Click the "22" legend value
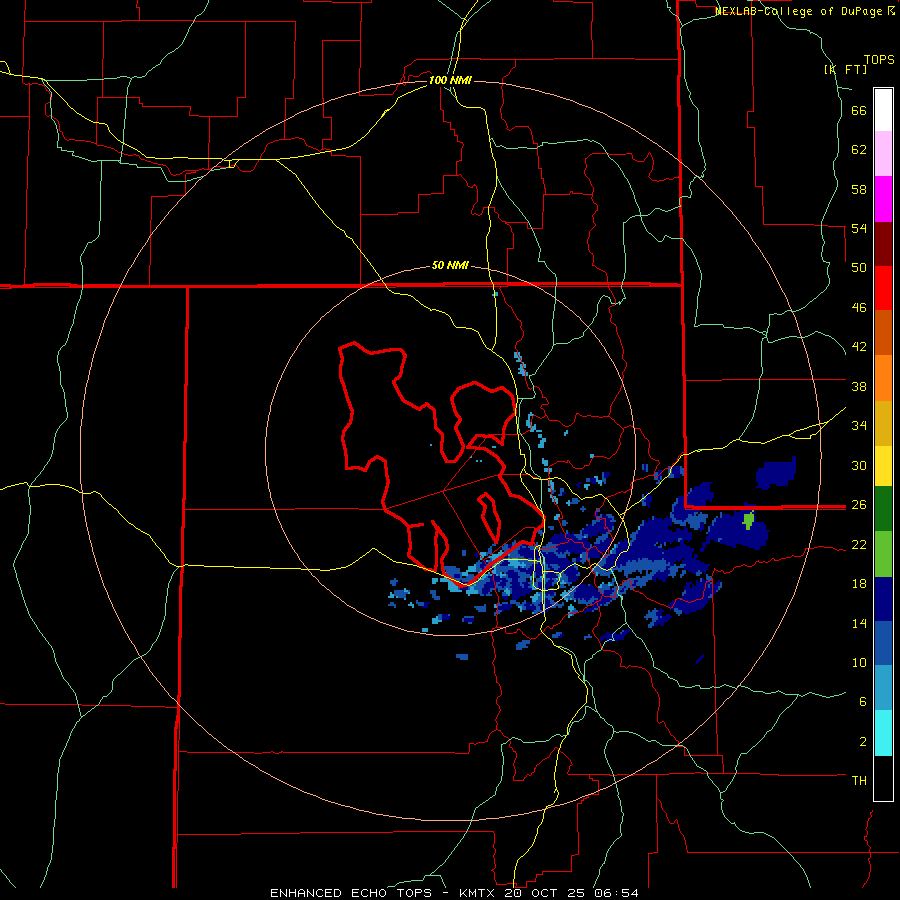 [x=859, y=544]
